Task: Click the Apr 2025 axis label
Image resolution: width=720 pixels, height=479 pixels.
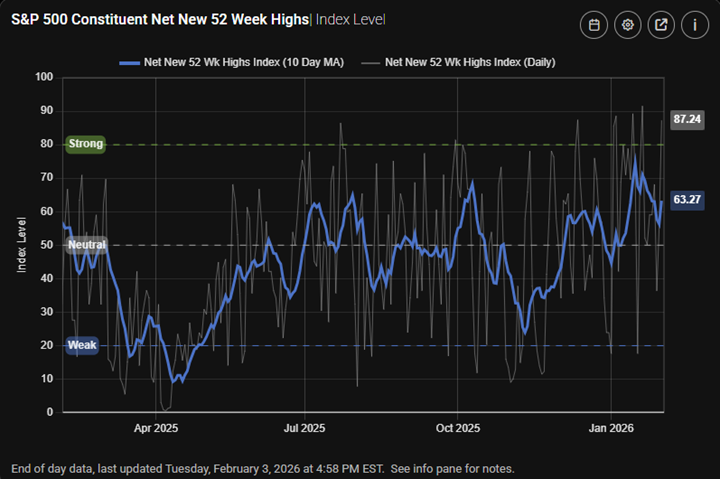Action: [156, 428]
